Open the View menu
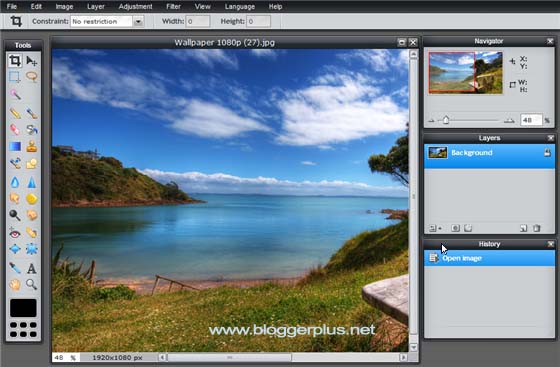 click(x=202, y=6)
